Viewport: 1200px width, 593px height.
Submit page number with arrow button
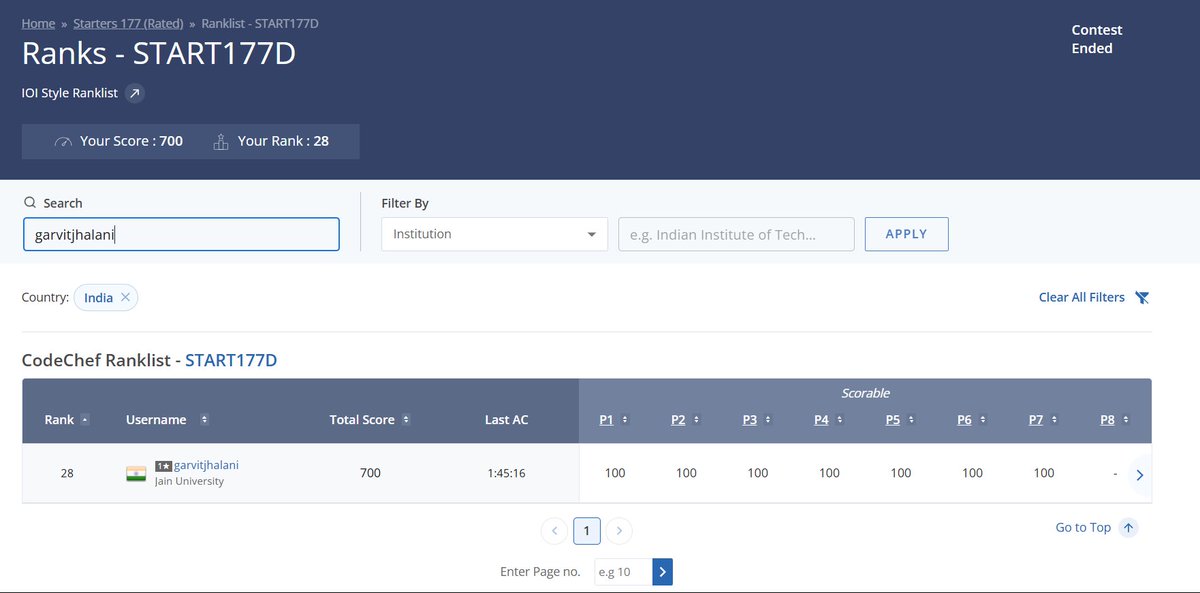(x=663, y=572)
